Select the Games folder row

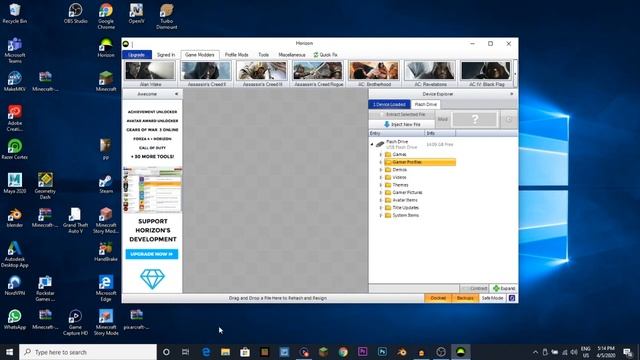pyautogui.click(x=396, y=155)
